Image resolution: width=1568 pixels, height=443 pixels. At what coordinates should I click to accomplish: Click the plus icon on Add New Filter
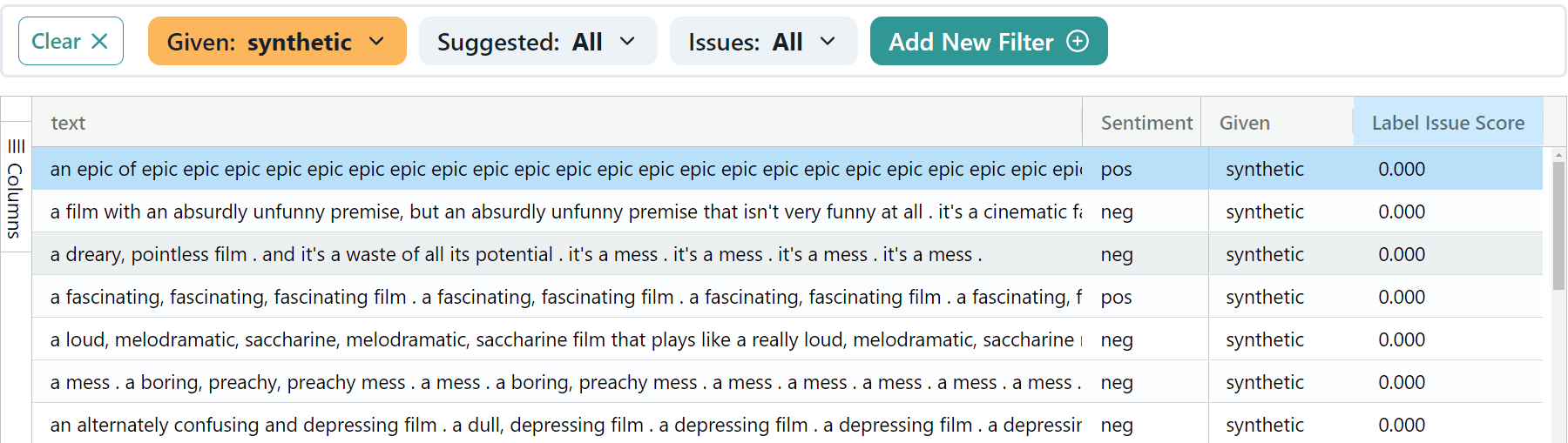click(1078, 41)
